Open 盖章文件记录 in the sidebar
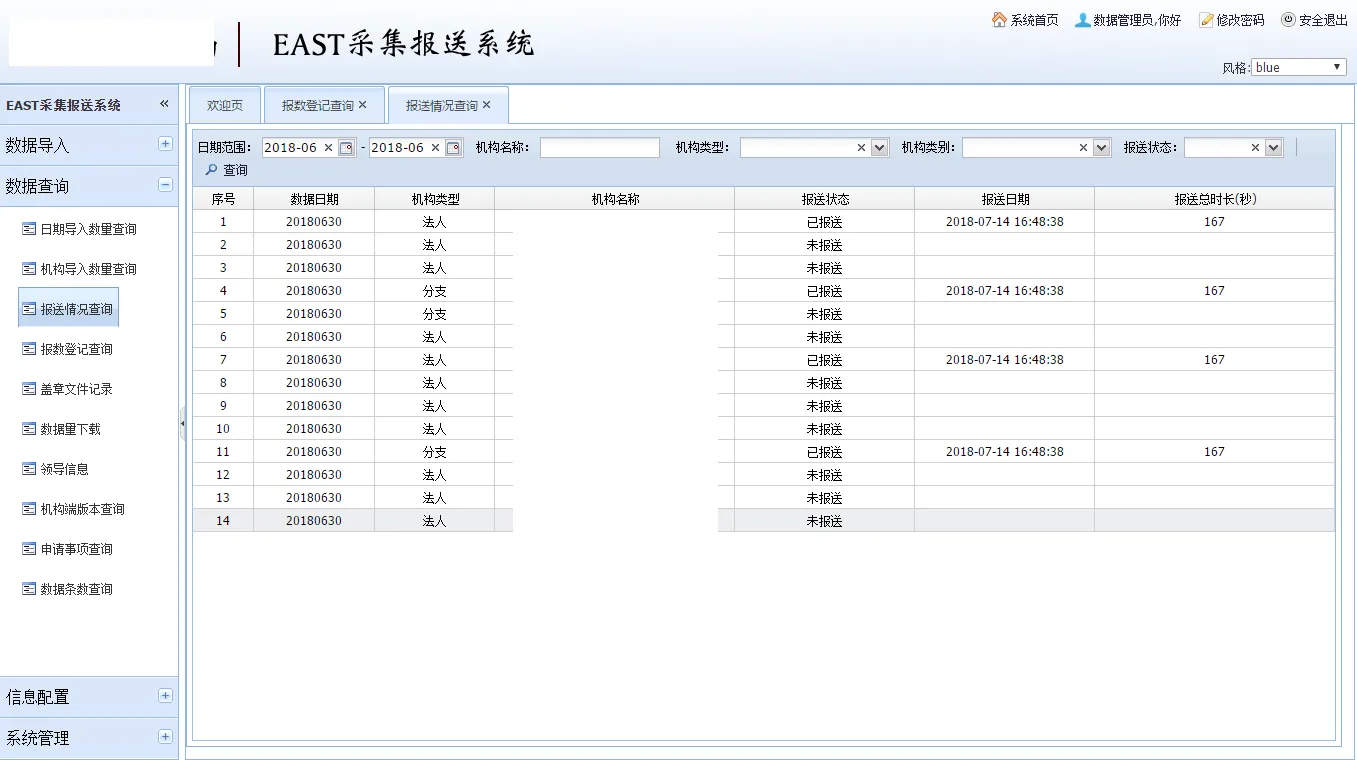Screen dimensions: 1357x766 coord(76,389)
